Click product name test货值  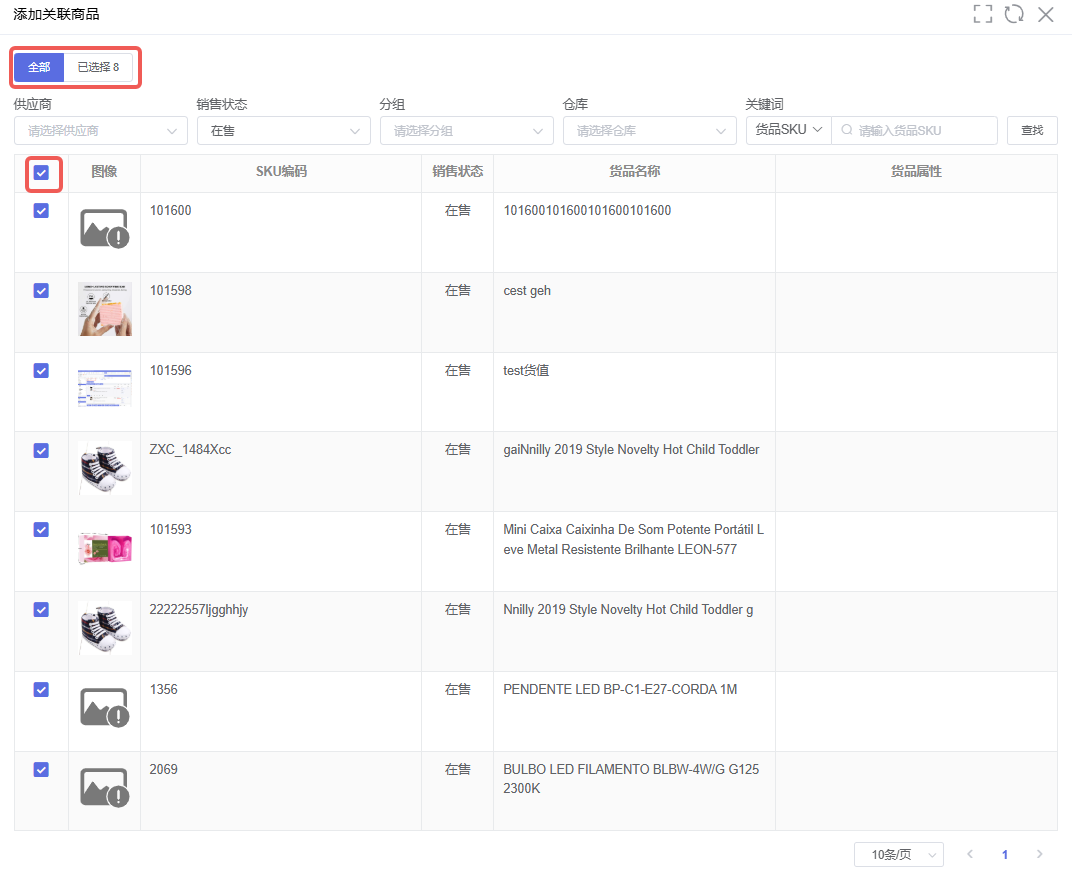tap(526, 370)
